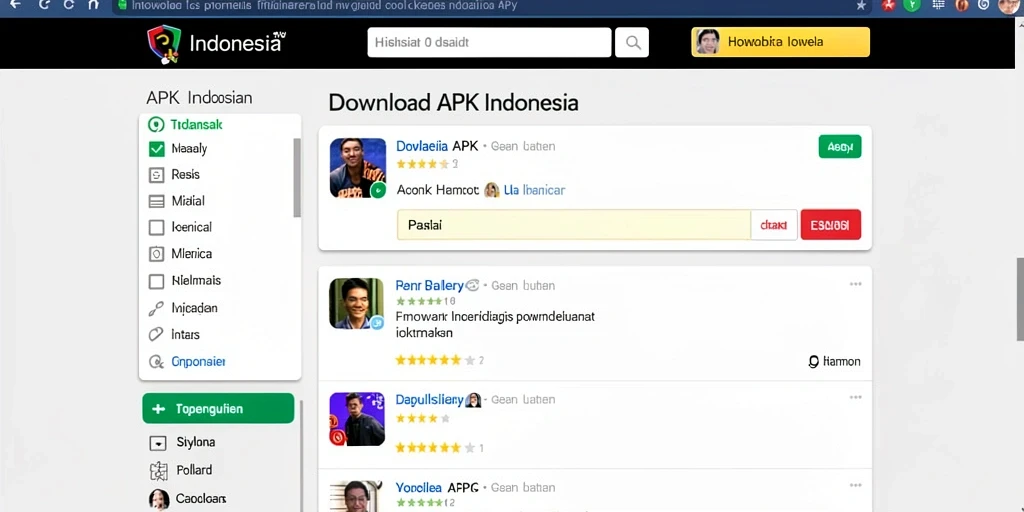This screenshot has width=1024, height=512.
Task: Click the magnifier search button
Action: (x=632, y=42)
